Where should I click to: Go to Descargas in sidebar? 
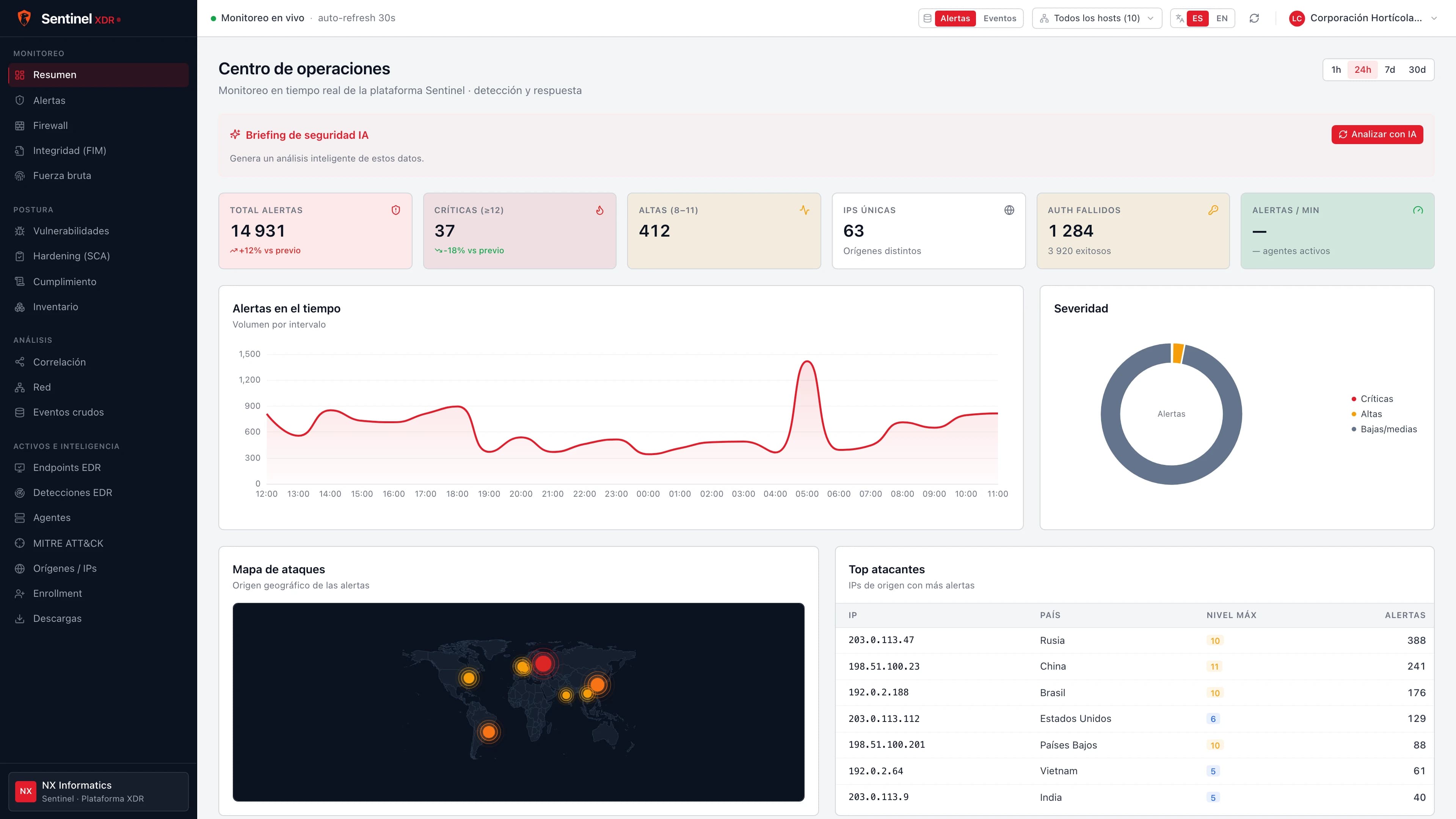pyautogui.click(x=98, y=618)
